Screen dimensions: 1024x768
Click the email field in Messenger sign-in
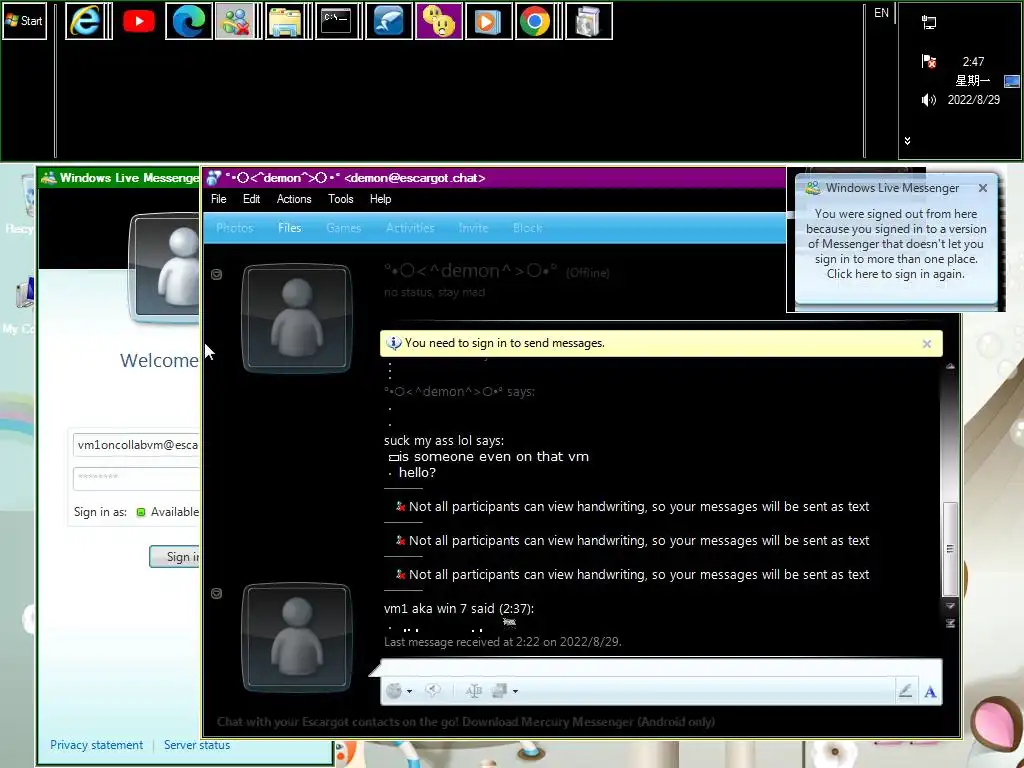pos(136,445)
